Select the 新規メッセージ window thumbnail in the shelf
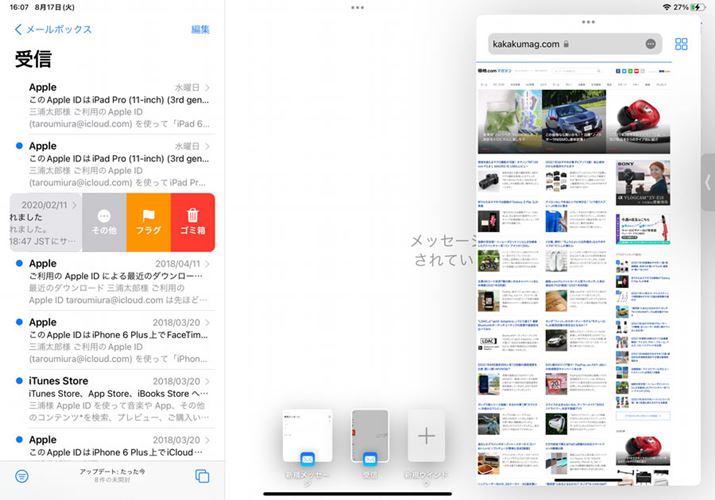The height and width of the screenshot is (500, 715). click(307, 436)
